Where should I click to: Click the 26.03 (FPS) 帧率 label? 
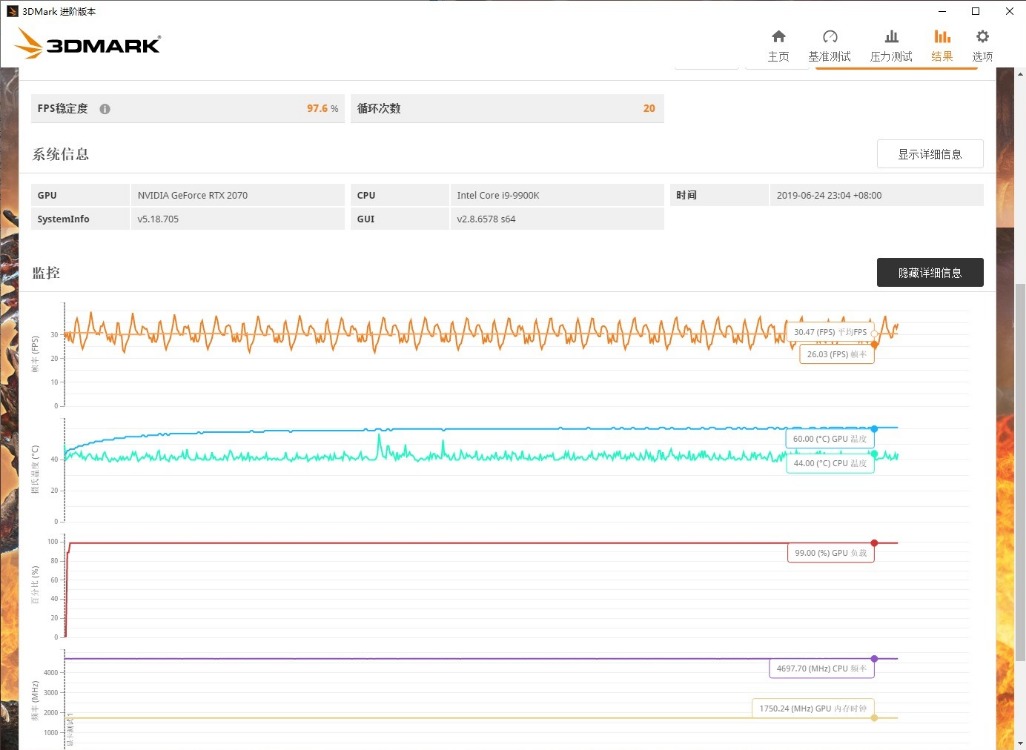[836, 353]
